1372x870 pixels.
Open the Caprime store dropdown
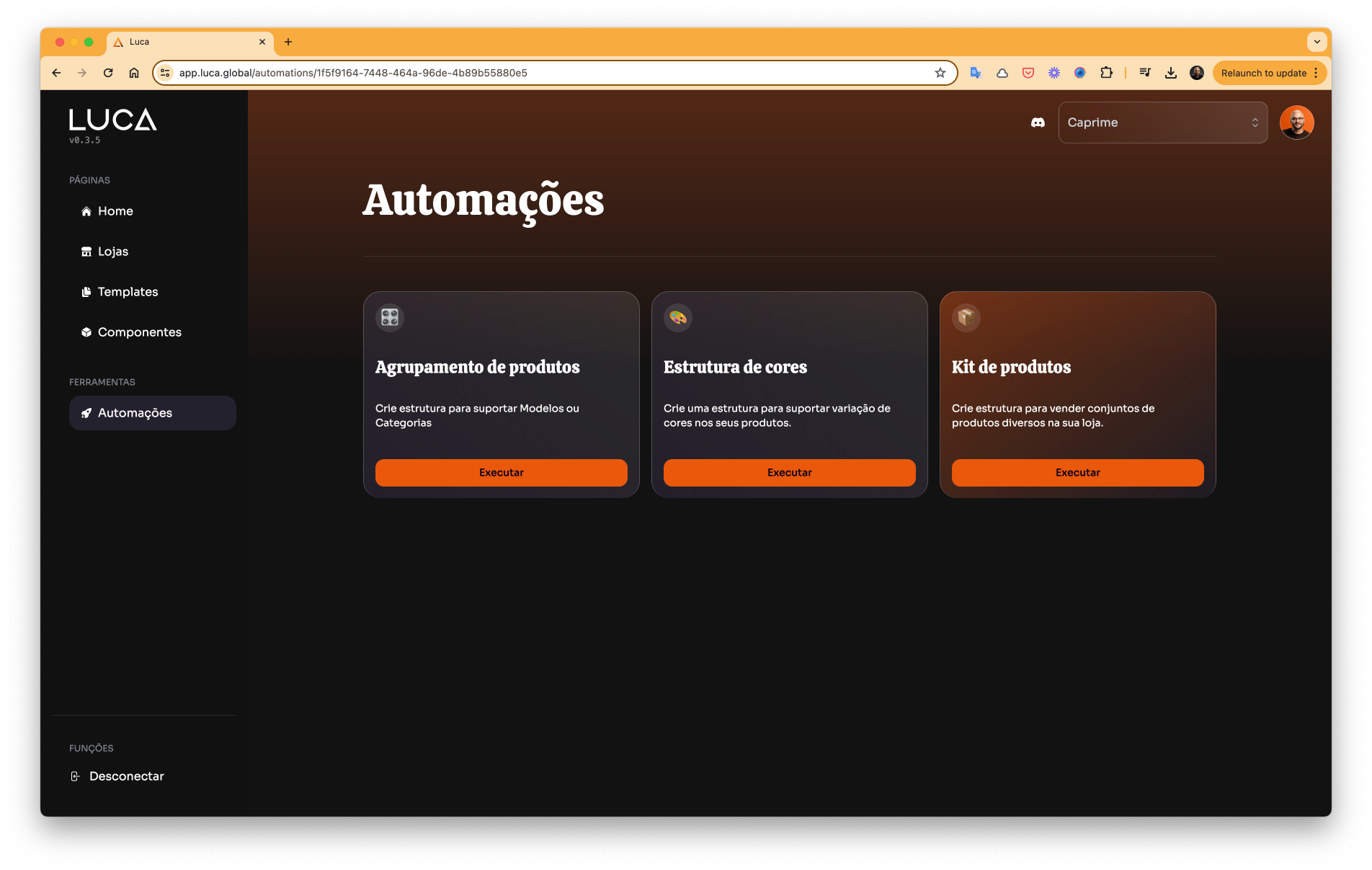[x=1162, y=123]
